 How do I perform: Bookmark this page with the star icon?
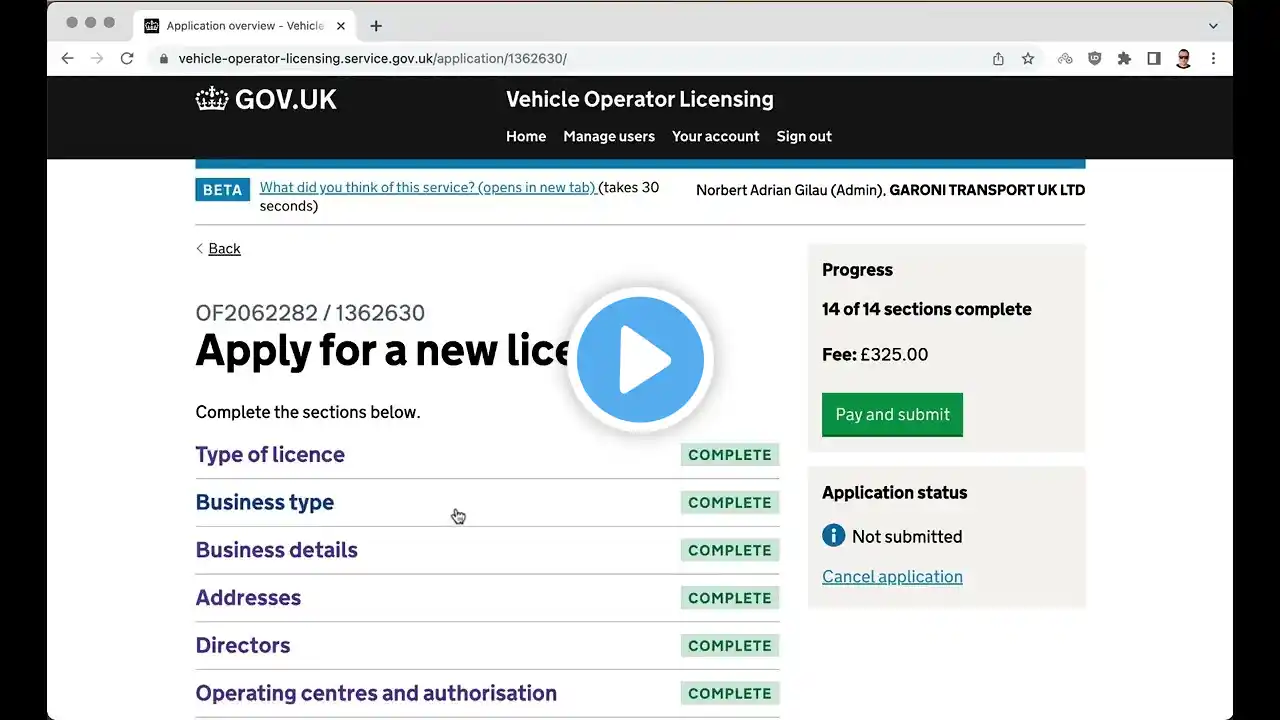coord(1028,59)
